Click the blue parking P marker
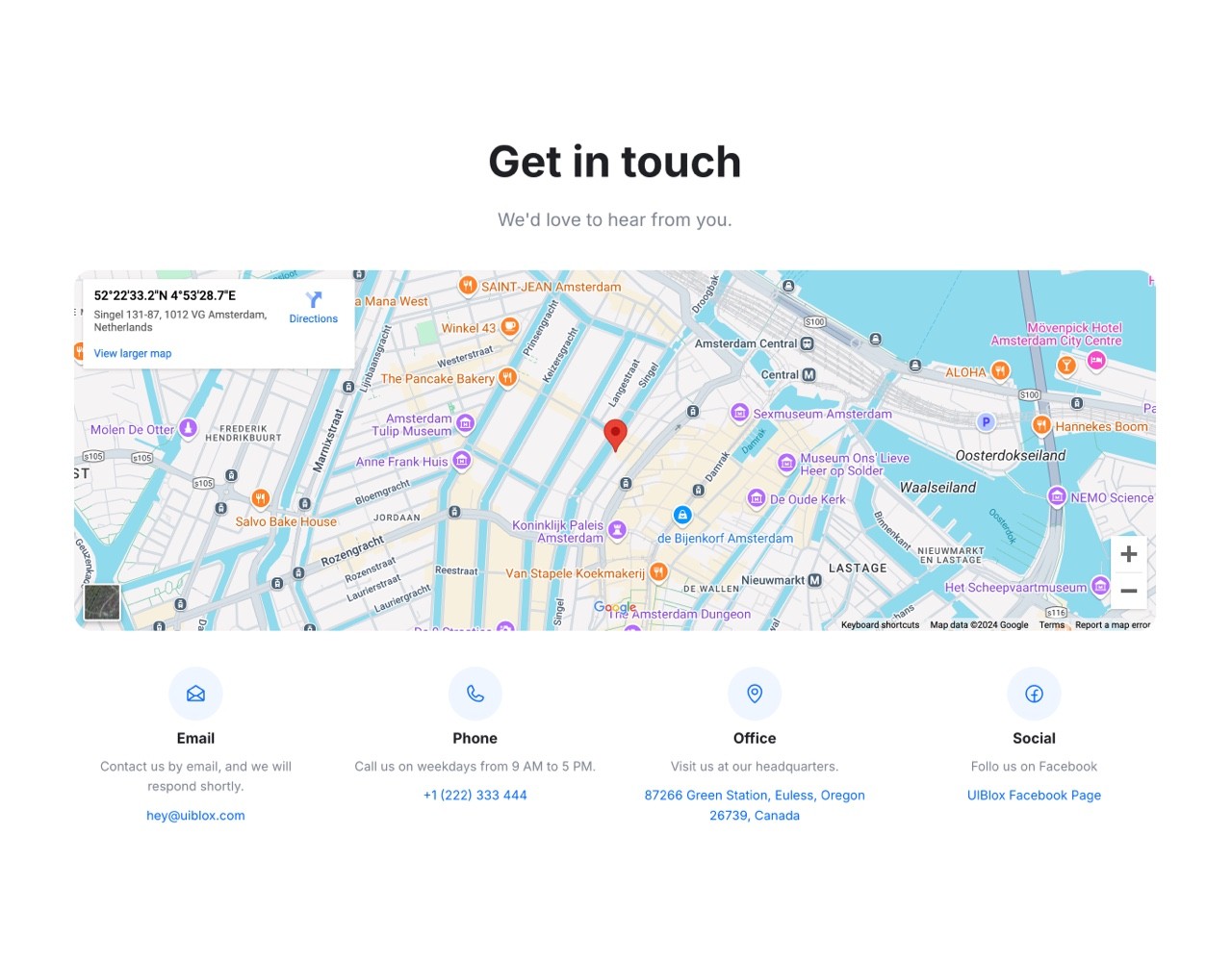 point(986,421)
